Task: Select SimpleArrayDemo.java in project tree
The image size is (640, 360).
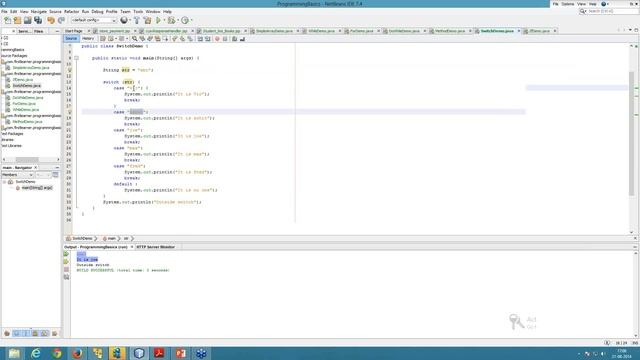Action: click(x=31, y=68)
